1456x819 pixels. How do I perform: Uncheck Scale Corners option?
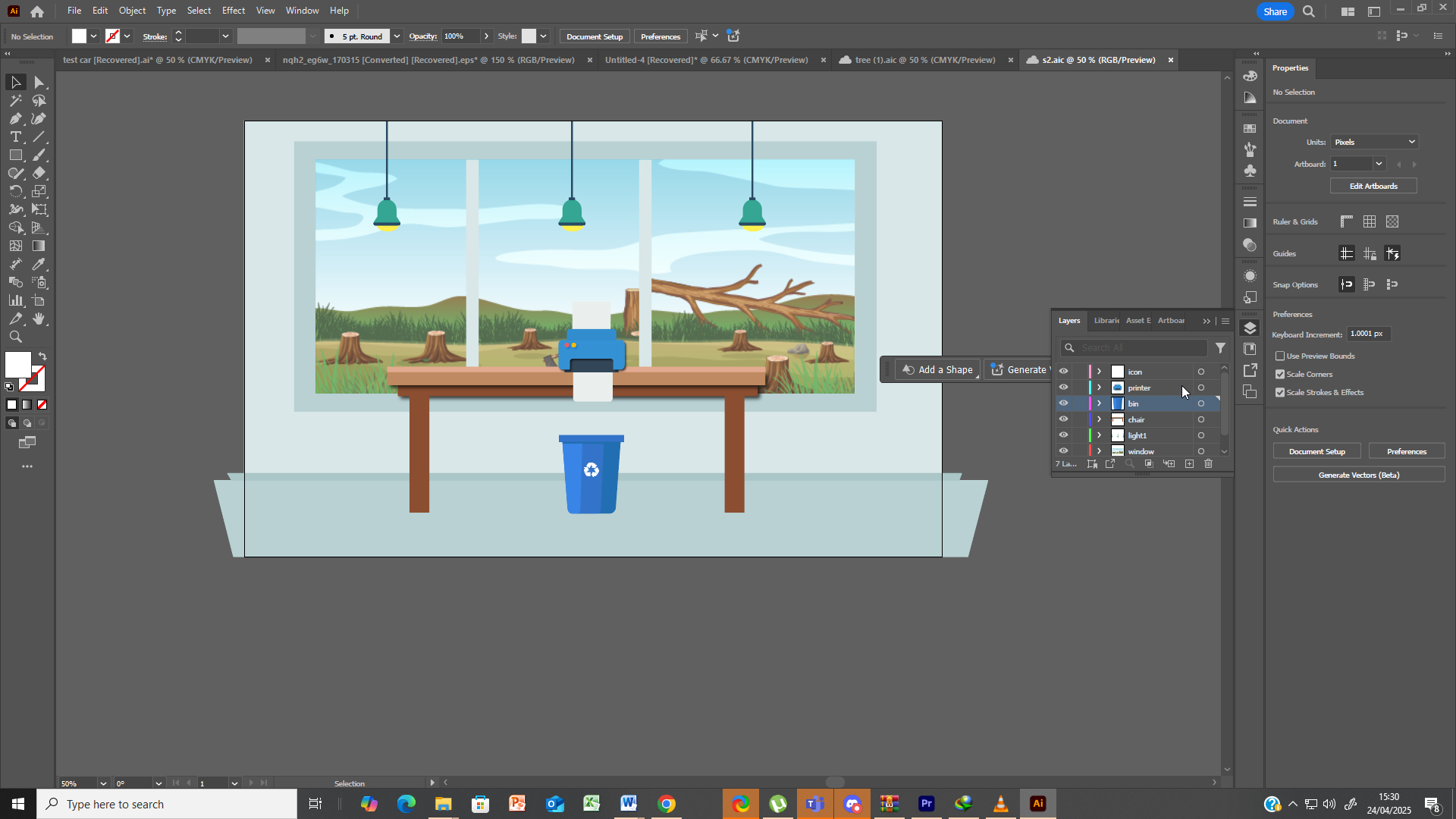point(1280,375)
